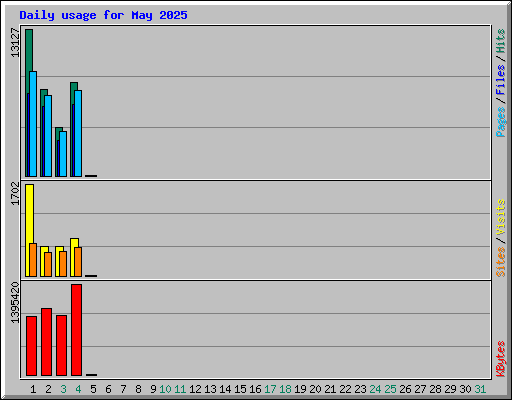Click the day 1 green Hits bar top
Image resolution: width=512 pixels, height=400 pixels.
click(x=29, y=50)
